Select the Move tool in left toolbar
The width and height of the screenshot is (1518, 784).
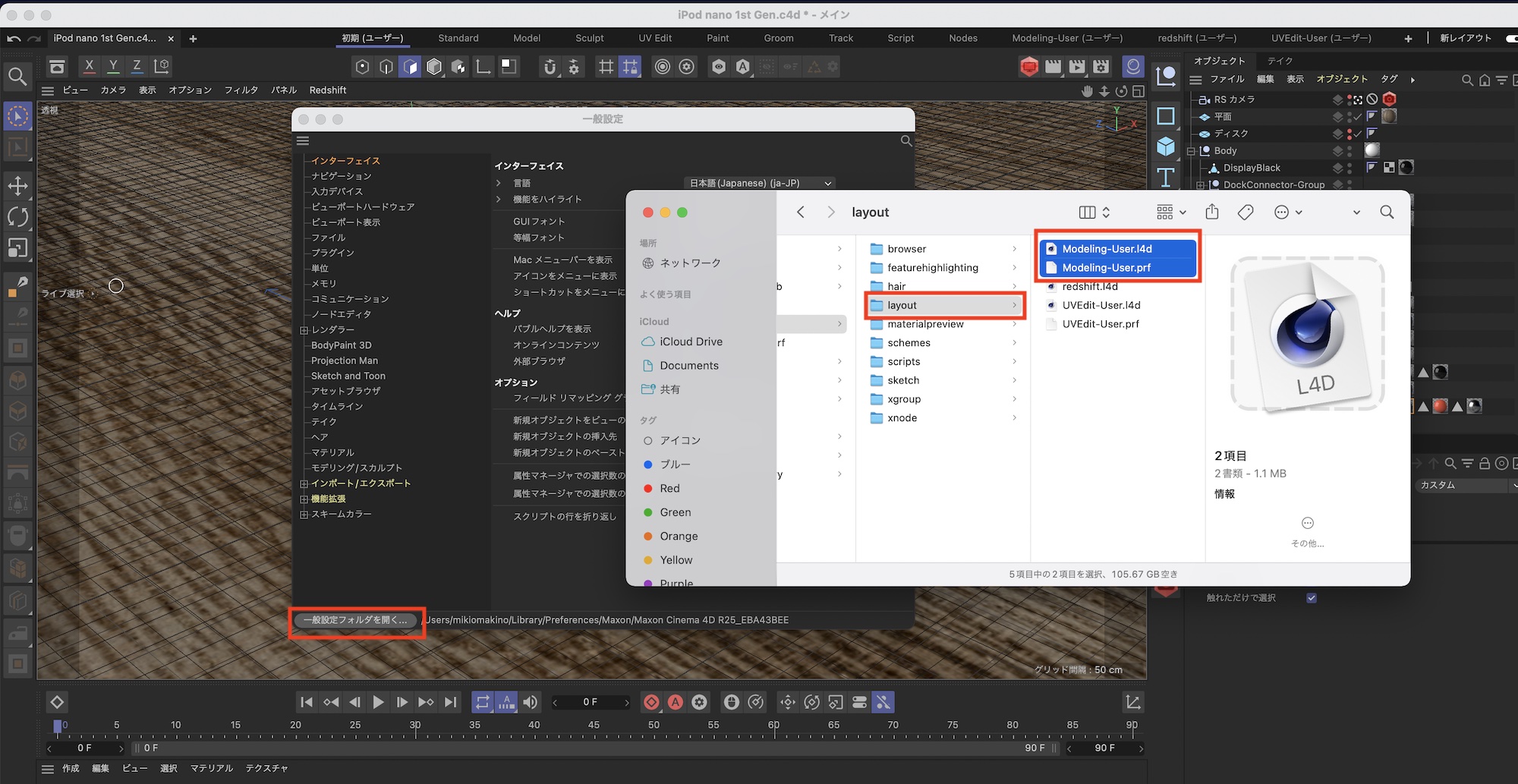(17, 186)
